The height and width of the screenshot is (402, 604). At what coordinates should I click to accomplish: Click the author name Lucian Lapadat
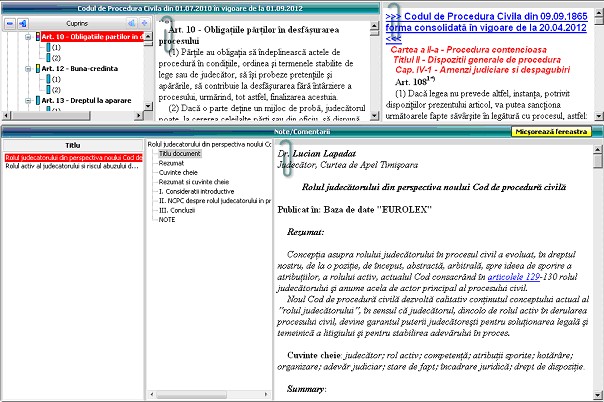point(324,154)
